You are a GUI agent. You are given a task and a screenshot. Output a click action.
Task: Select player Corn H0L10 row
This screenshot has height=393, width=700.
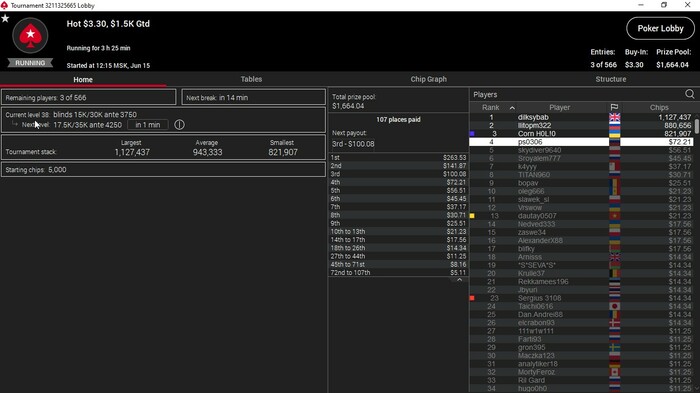(581, 134)
